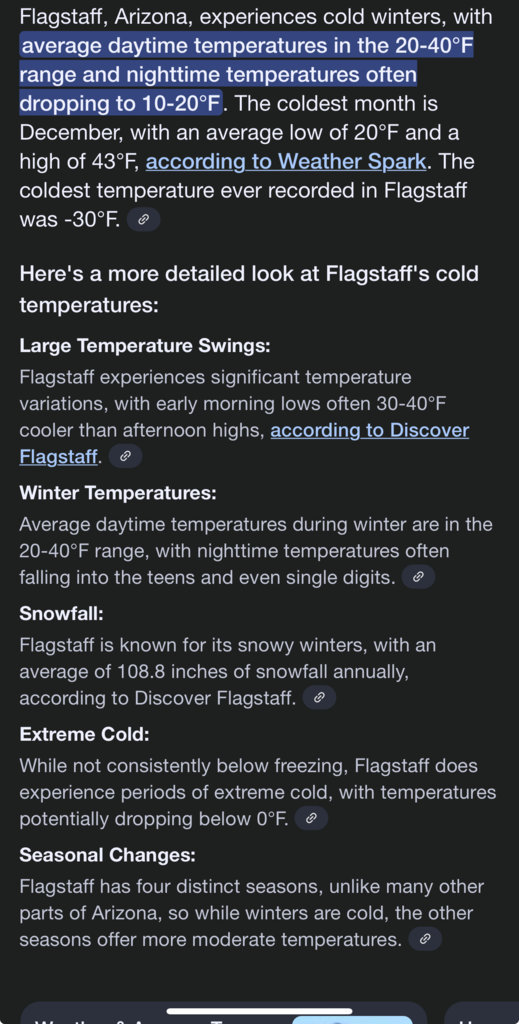This screenshot has width=519, height=1024.
Task: Follow the 'according to Discover Flagstaff' hyperlink
Action: pos(244,443)
